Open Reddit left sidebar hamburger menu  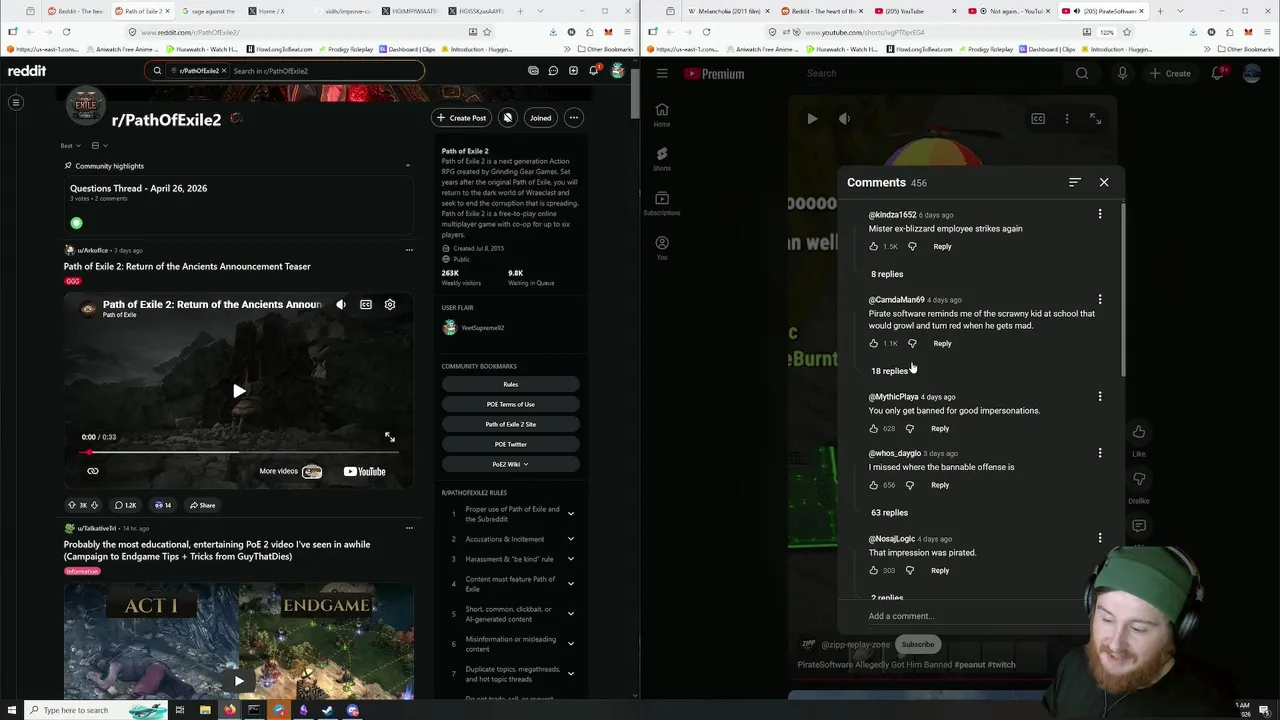pos(16,102)
